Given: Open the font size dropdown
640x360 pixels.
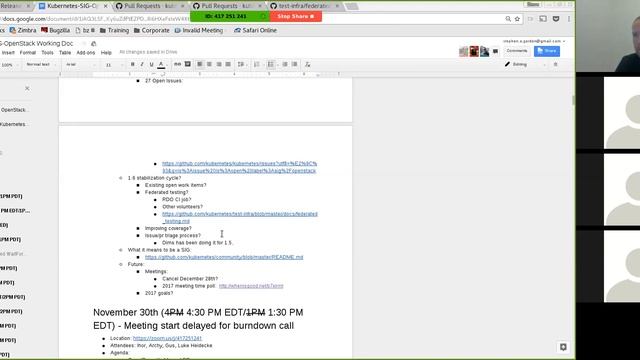Looking at the screenshot, I should pos(114,65).
